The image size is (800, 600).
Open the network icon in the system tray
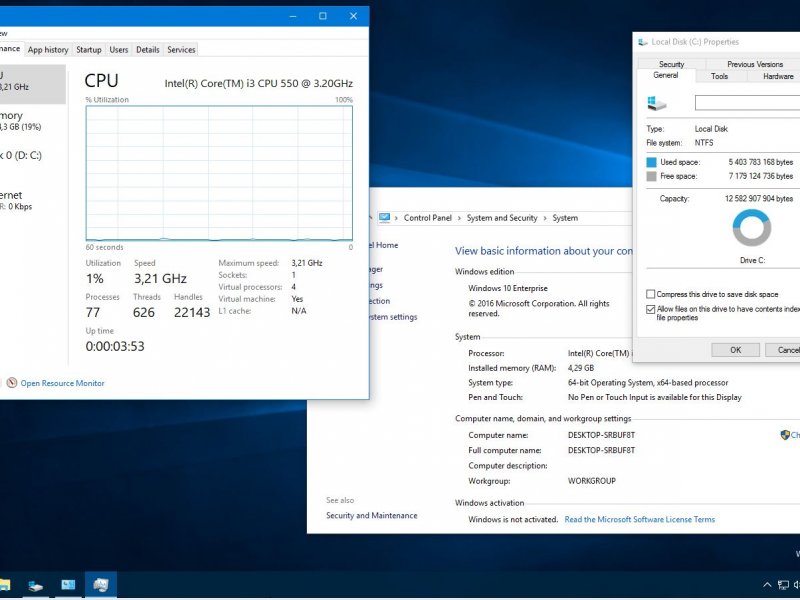point(783,585)
